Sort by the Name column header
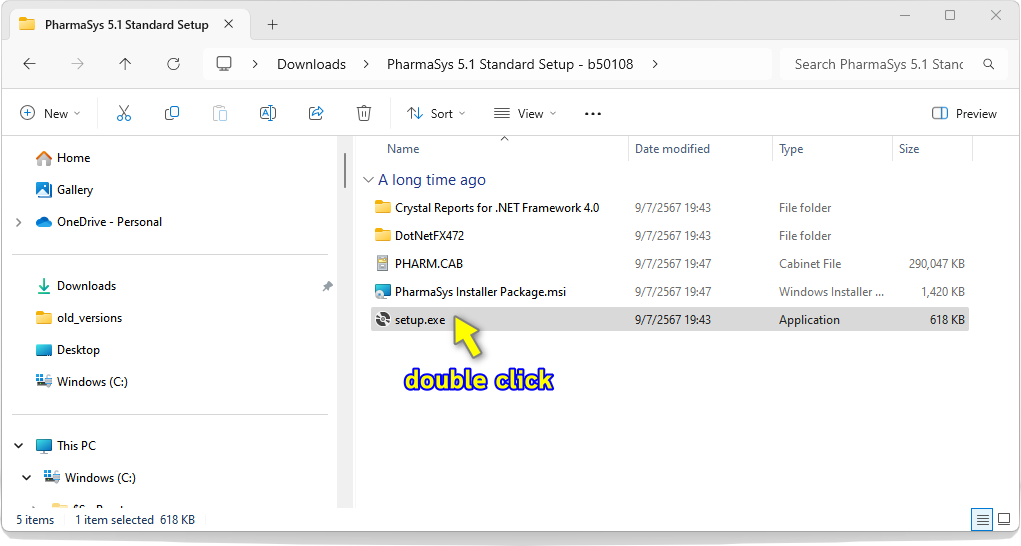This screenshot has width=1021, height=546. coord(403,148)
